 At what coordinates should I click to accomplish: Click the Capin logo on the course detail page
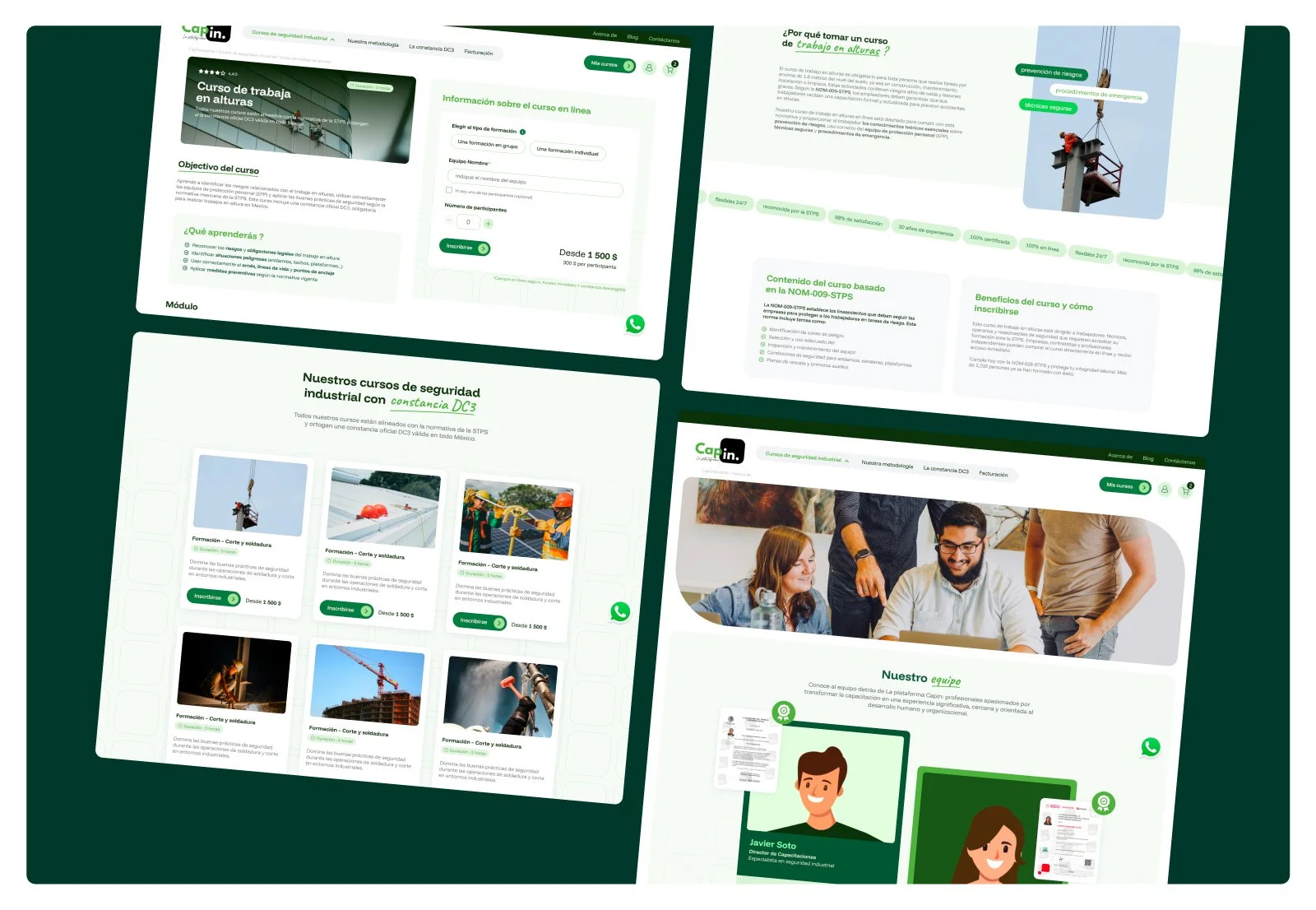pyautogui.click(x=206, y=33)
